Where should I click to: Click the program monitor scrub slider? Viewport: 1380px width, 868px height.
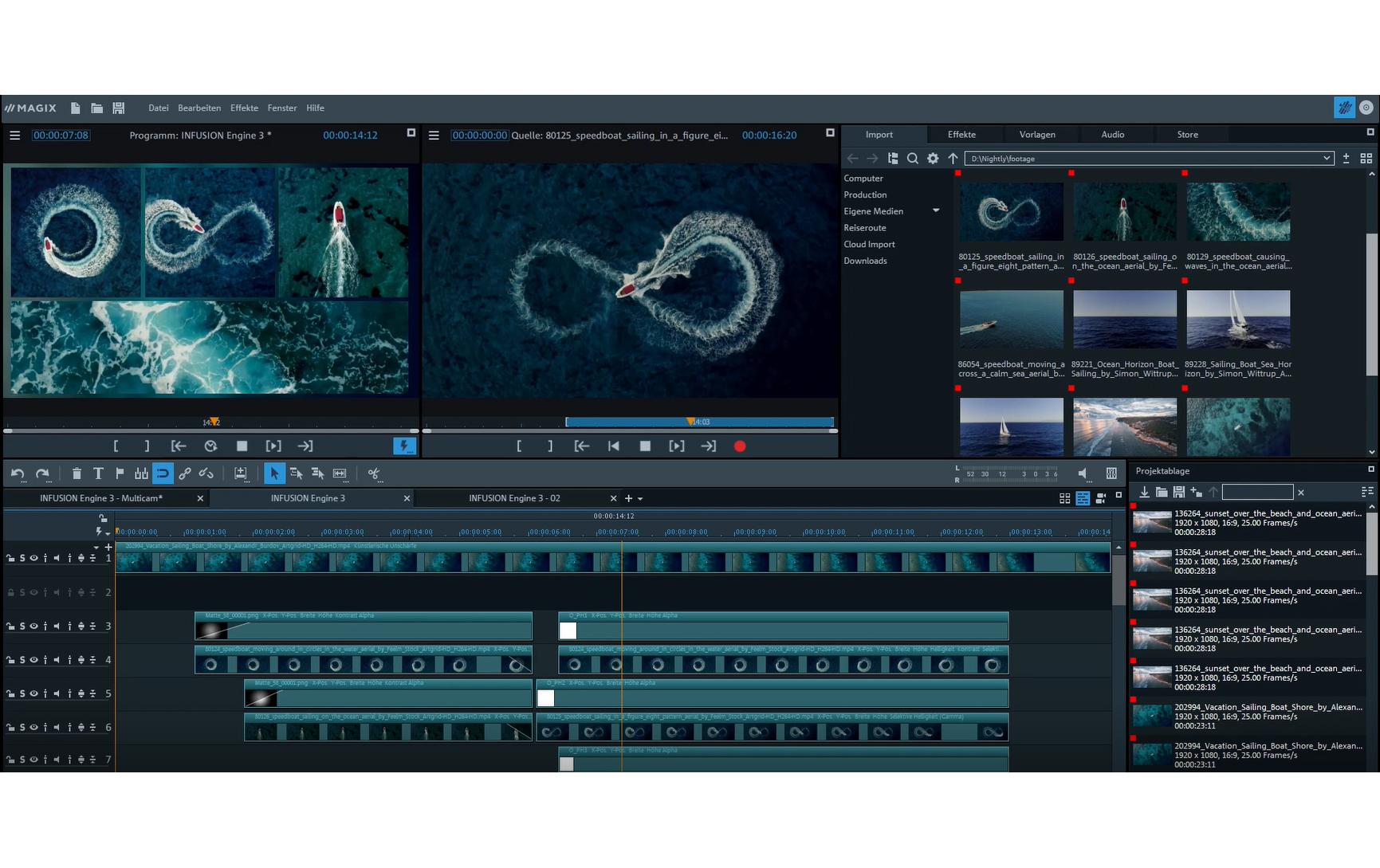[210, 430]
